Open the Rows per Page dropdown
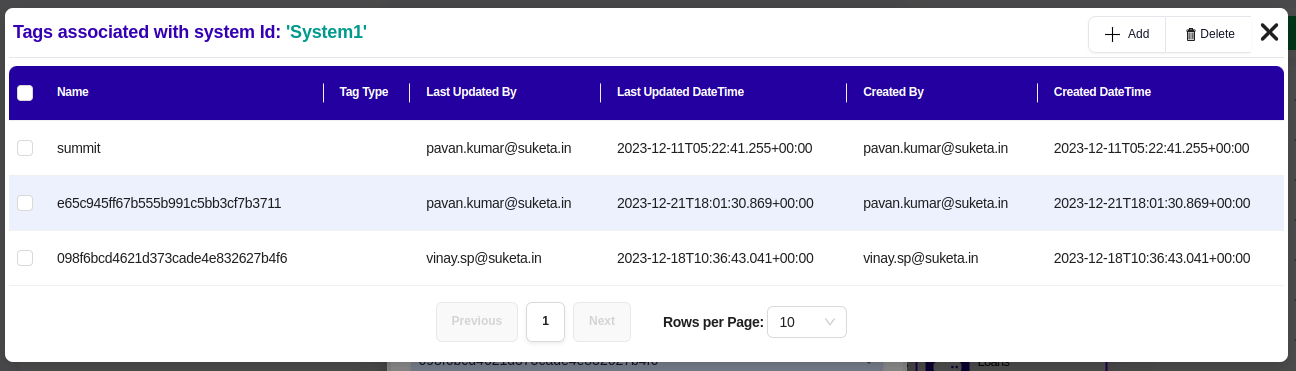The image size is (1296, 371). pyautogui.click(x=807, y=322)
